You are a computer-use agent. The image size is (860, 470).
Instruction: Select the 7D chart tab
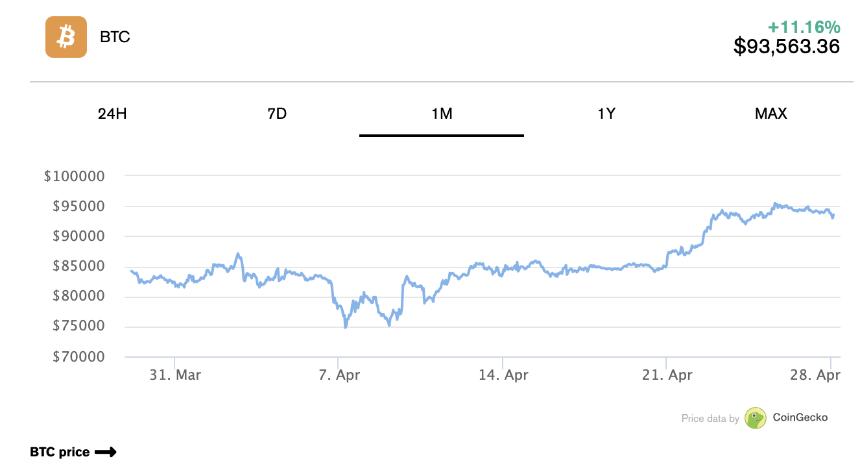tap(277, 114)
